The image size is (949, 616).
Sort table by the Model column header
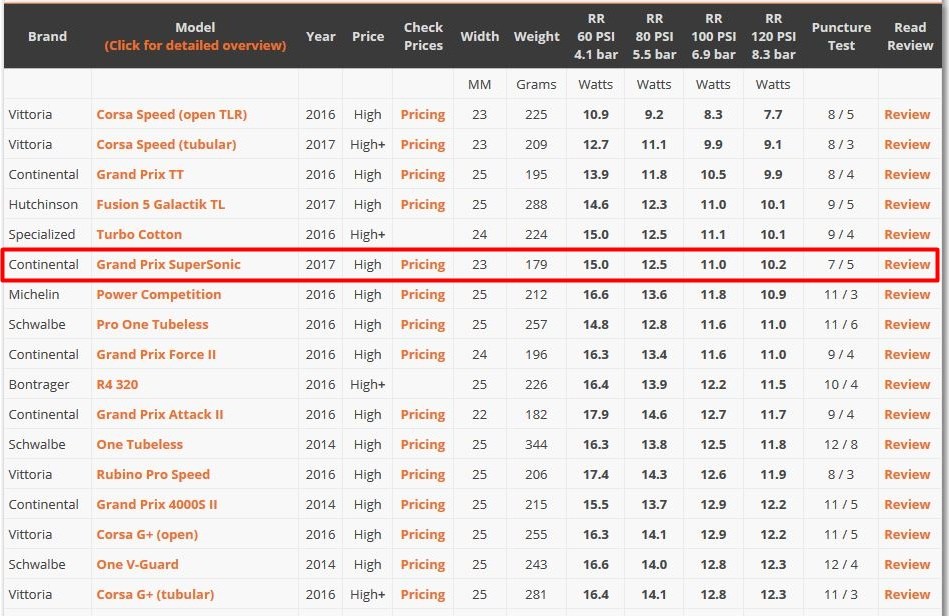click(195, 36)
